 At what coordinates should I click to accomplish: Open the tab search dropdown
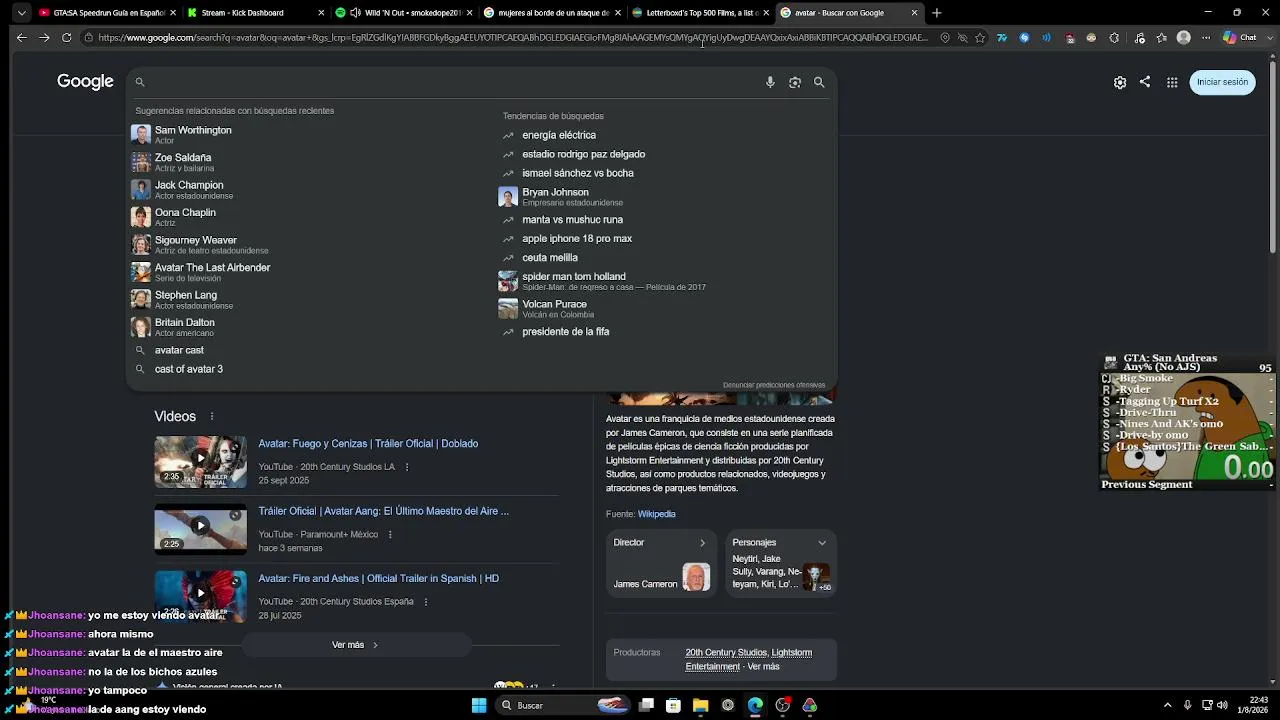(x=21, y=13)
